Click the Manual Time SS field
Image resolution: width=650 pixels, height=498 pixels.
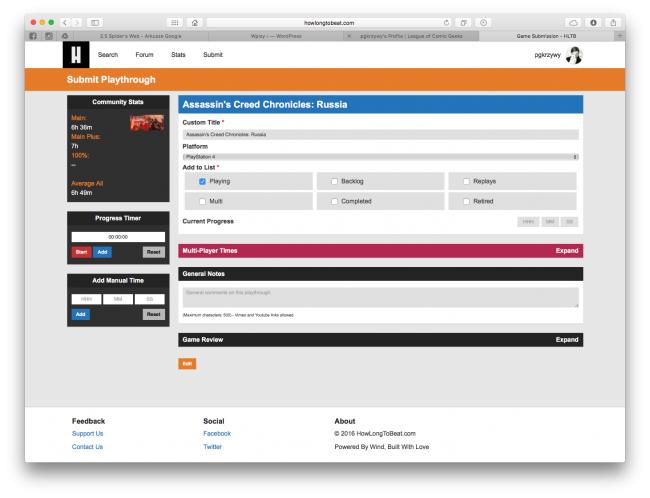[149, 299]
